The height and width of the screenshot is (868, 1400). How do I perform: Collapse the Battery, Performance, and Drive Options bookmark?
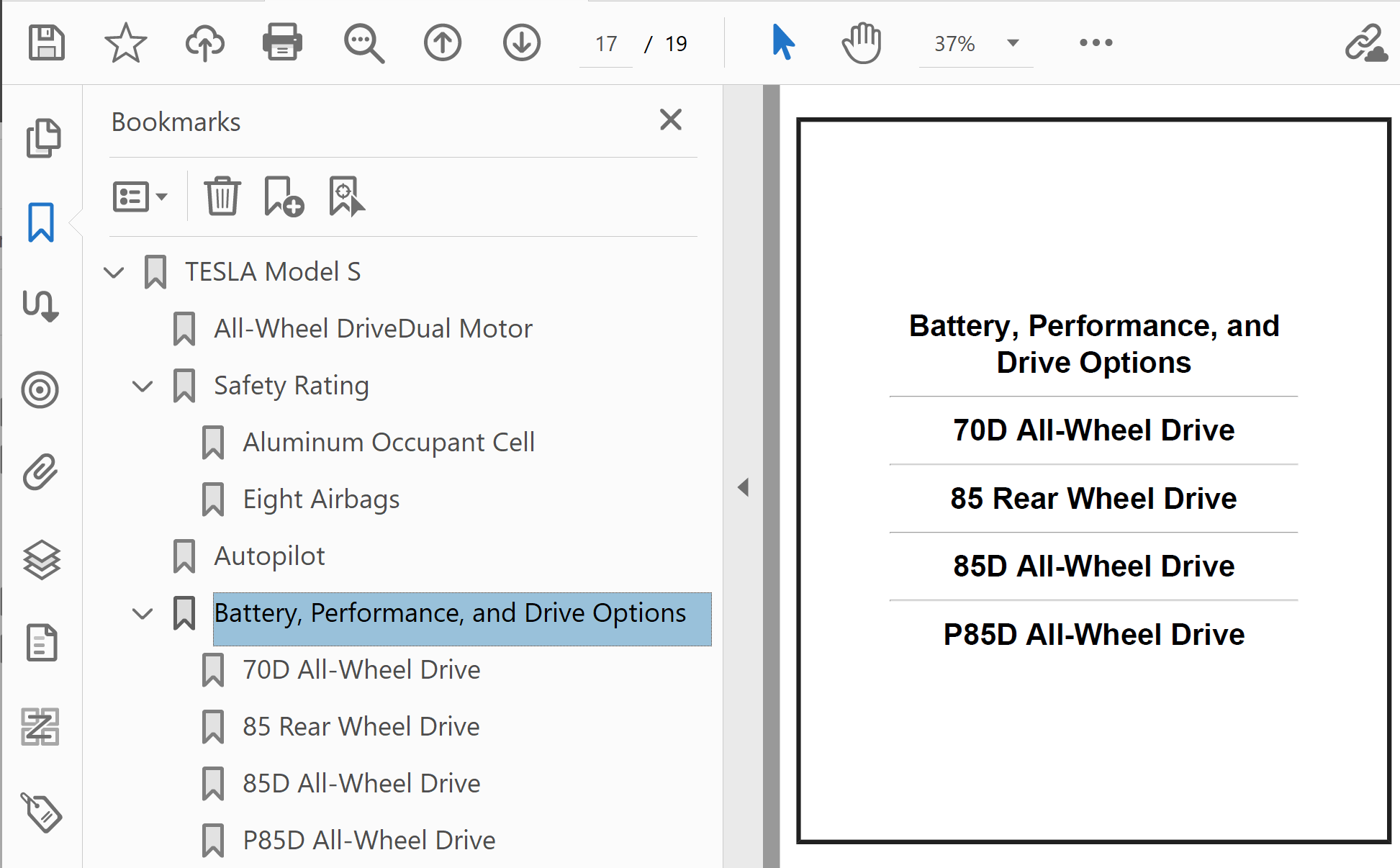coord(143,613)
